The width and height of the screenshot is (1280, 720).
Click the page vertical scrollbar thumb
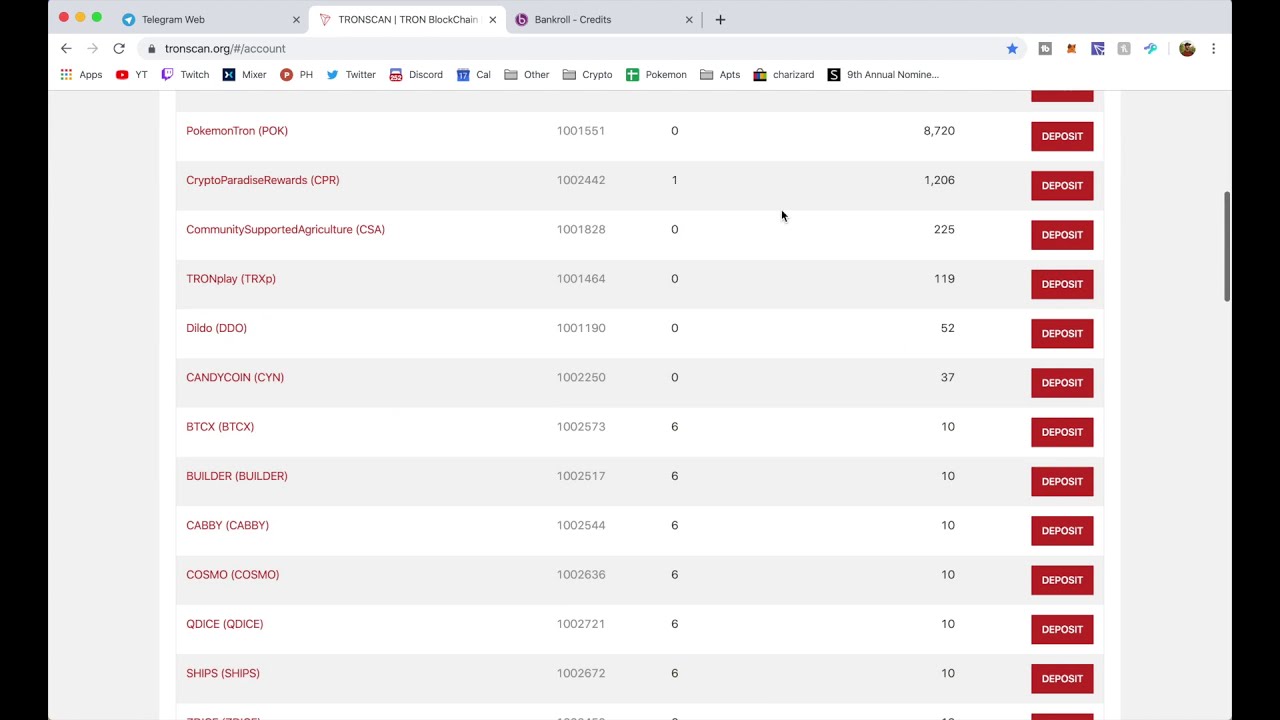click(x=1226, y=245)
